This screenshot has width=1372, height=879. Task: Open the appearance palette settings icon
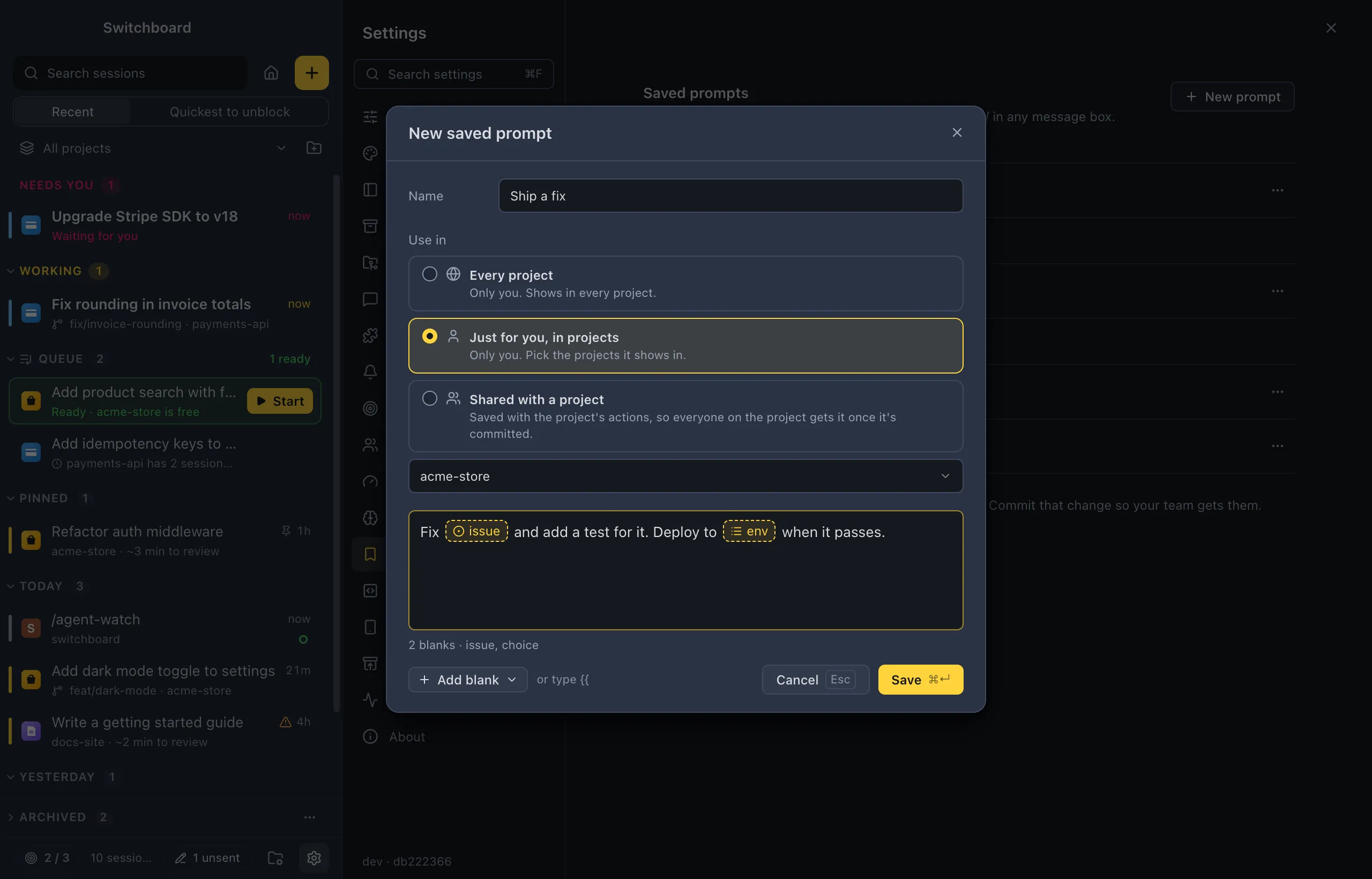coord(370,153)
